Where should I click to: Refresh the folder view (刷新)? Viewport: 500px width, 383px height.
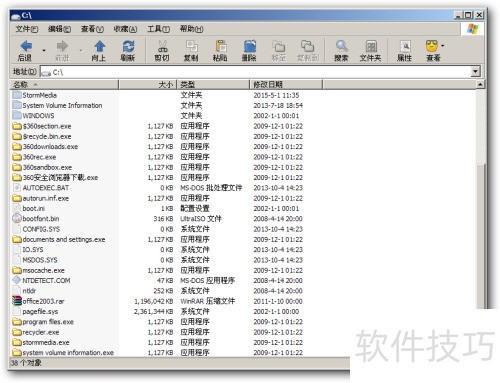point(128,46)
